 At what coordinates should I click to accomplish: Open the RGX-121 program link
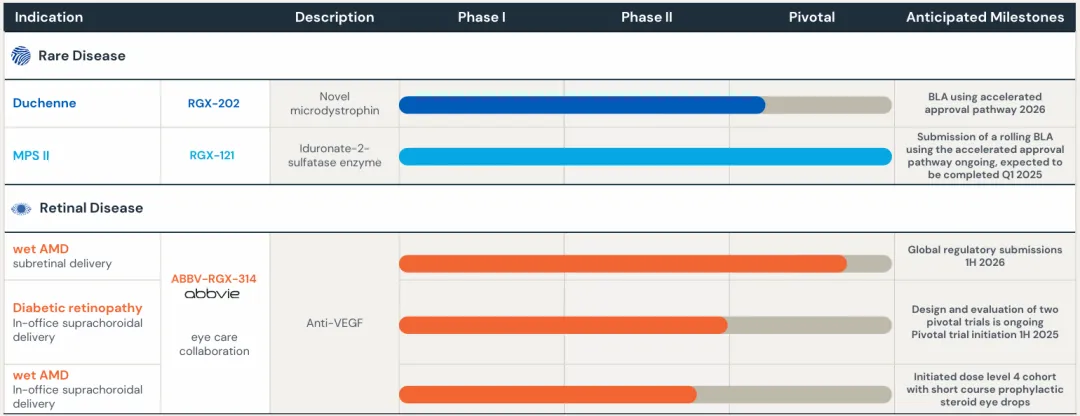tap(212, 155)
